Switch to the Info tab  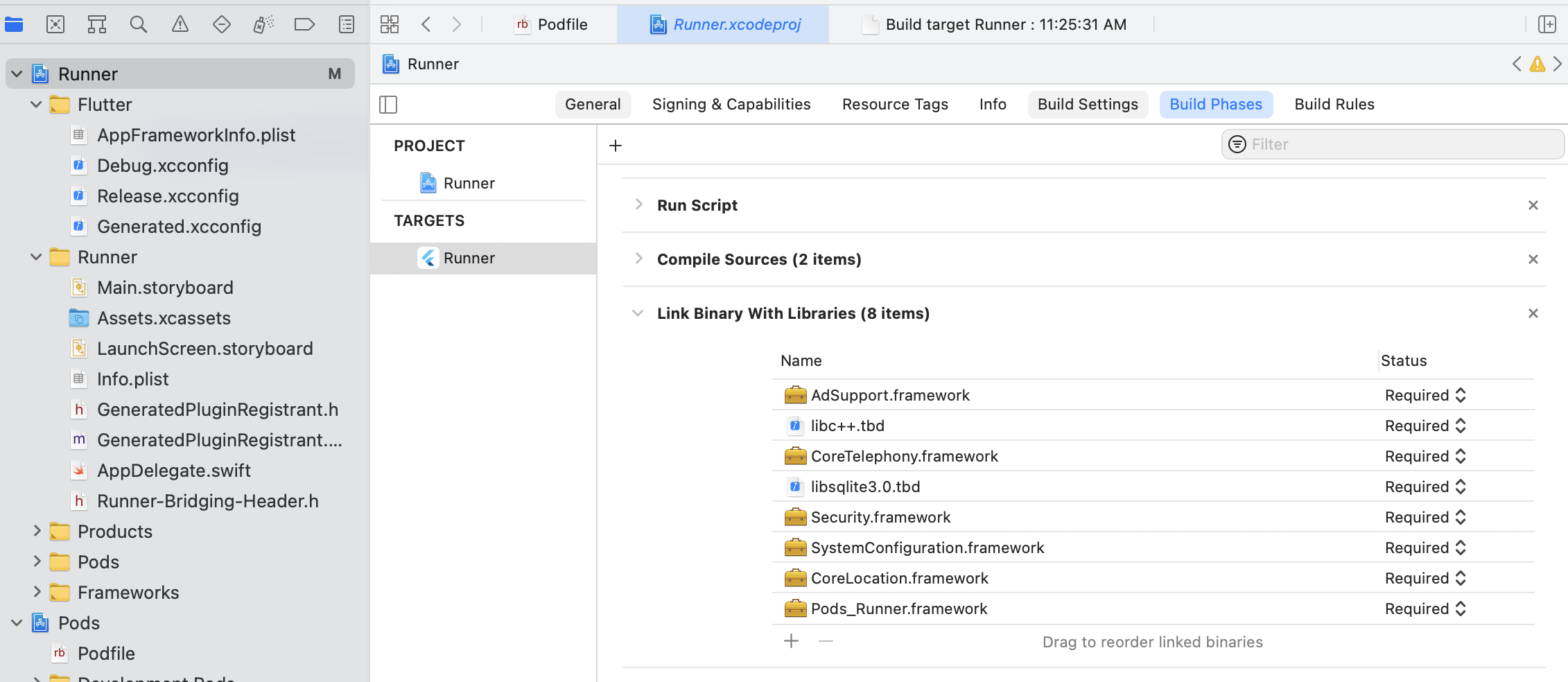[x=993, y=105]
